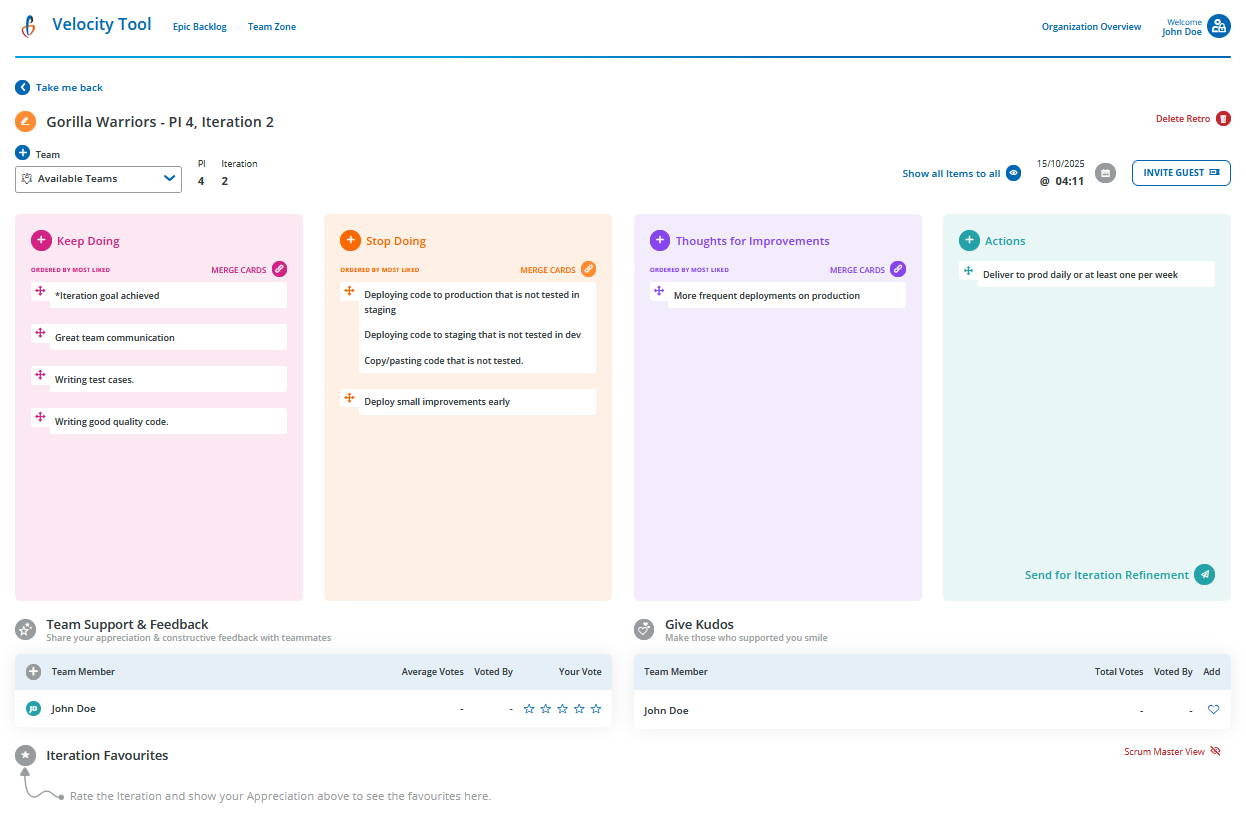Rate John Doe with the fifth star
1246x824 pixels.
click(x=596, y=709)
